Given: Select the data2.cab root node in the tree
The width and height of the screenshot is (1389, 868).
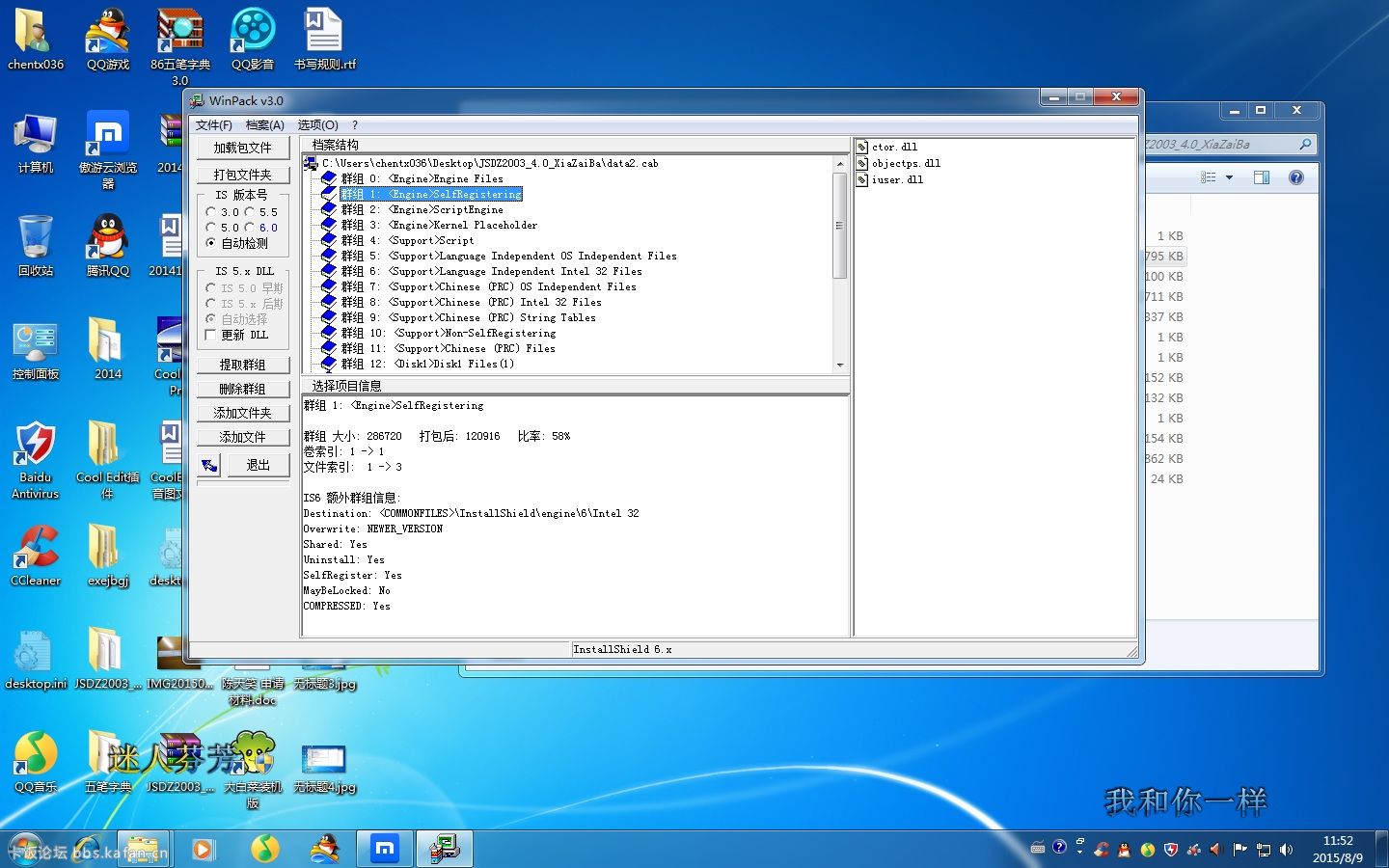Looking at the screenshot, I should point(490,163).
